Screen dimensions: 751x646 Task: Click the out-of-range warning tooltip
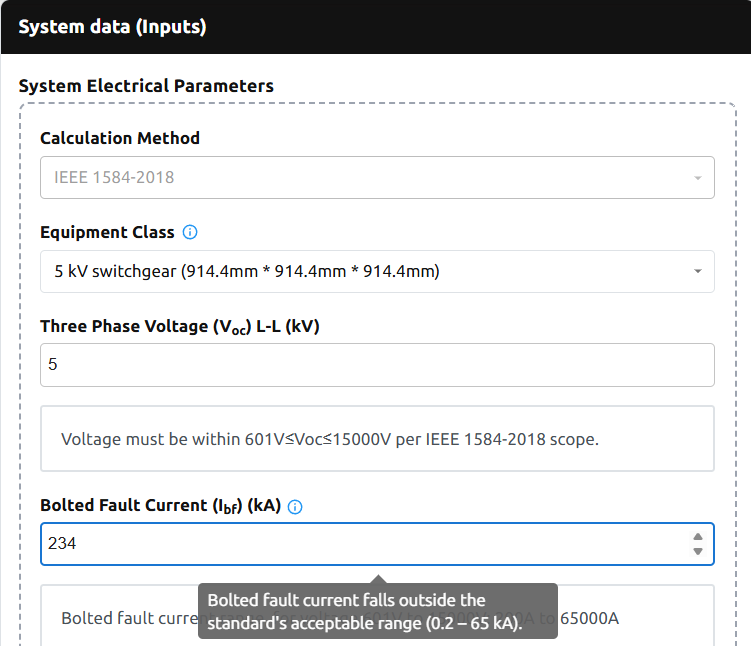[x=377, y=611]
